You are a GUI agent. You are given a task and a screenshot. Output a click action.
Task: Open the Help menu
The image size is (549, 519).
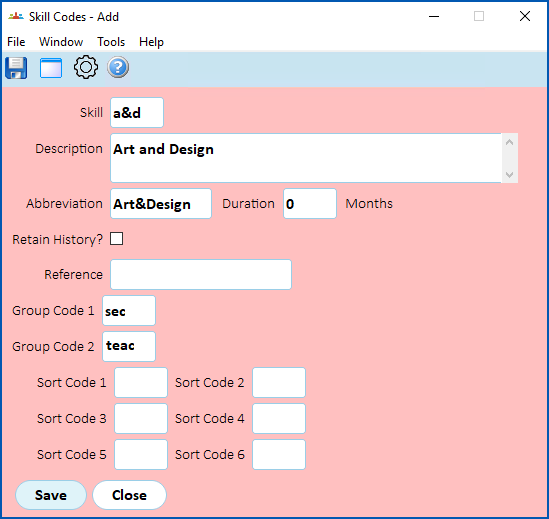[151, 42]
